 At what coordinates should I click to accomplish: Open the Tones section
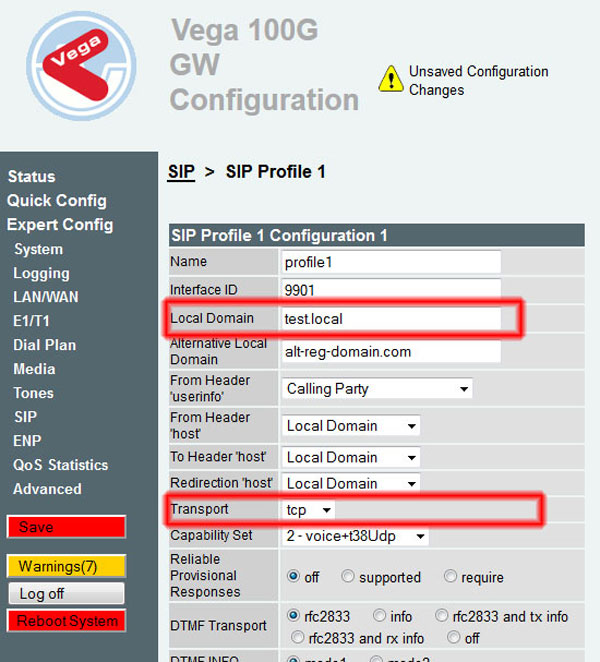click(x=33, y=393)
